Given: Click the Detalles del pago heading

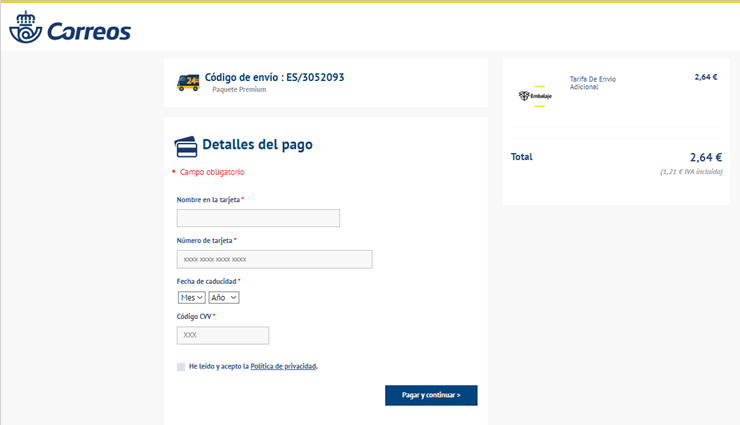Looking at the screenshot, I should point(257,145).
